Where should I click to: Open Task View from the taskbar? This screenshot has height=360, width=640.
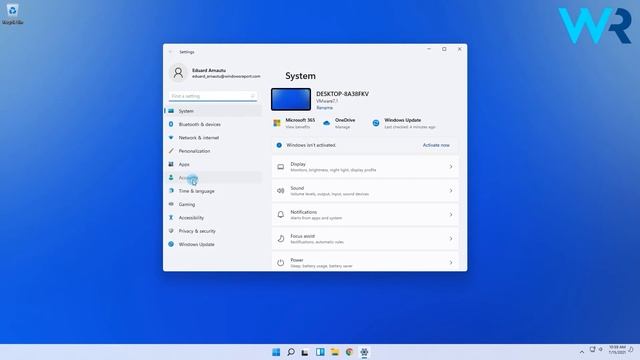coord(305,352)
